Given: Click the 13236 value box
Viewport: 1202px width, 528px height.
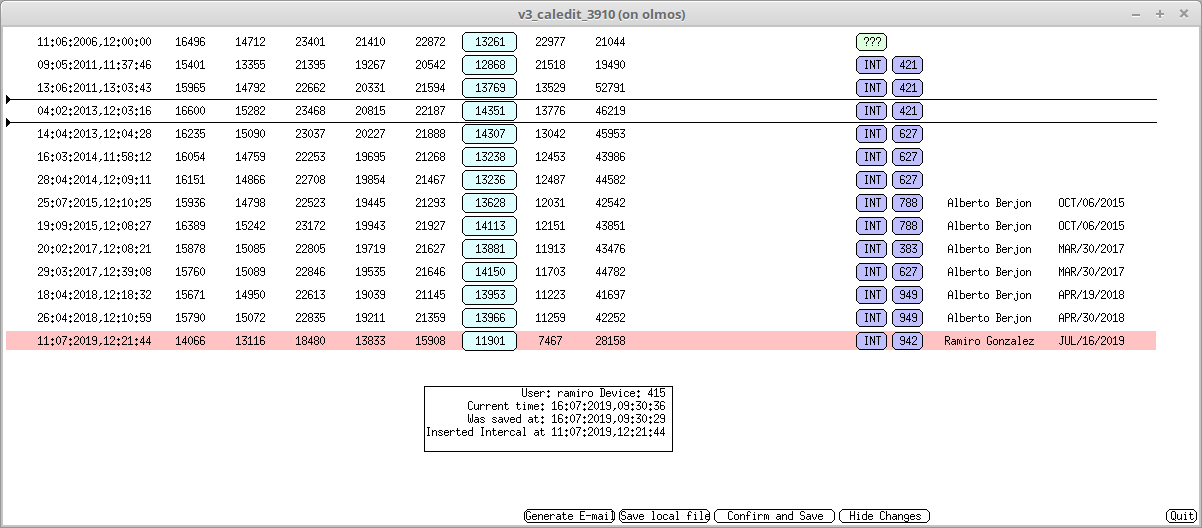Looking at the screenshot, I should point(490,180).
